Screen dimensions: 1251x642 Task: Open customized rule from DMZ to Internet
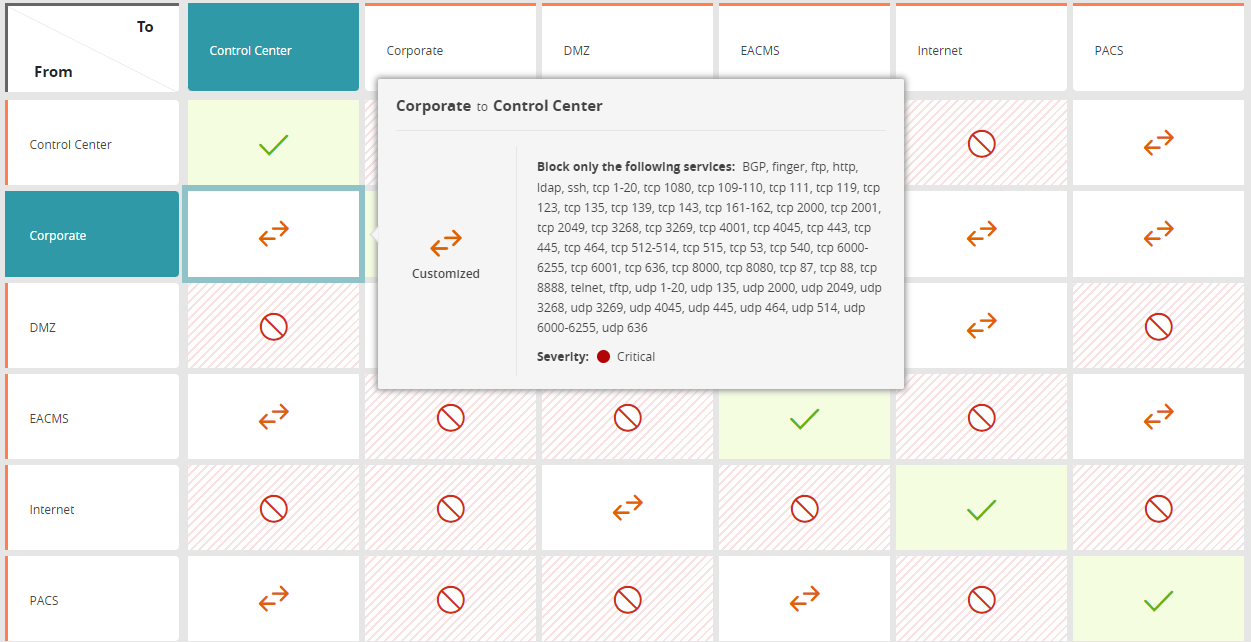[981, 327]
